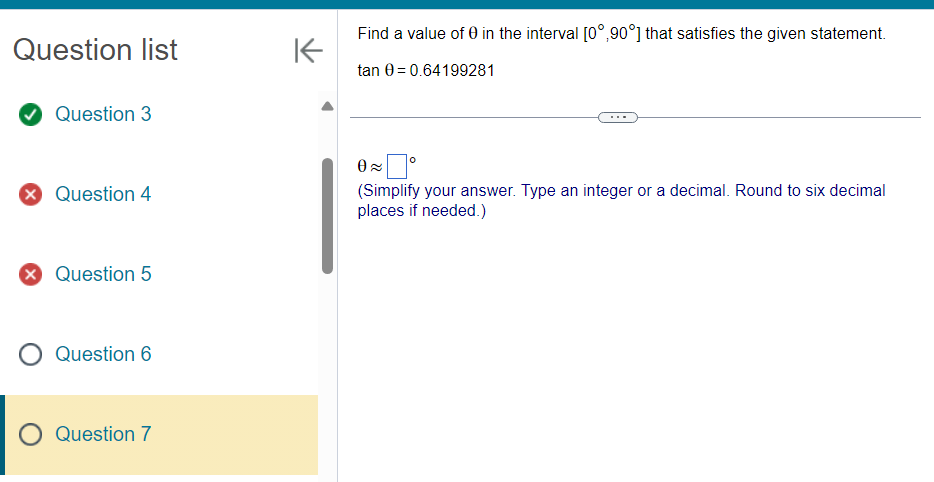Image resolution: width=934 pixels, height=482 pixels.
Task: Click the tan θ = 0.64199281 equation
Action: tap(426, 70)
